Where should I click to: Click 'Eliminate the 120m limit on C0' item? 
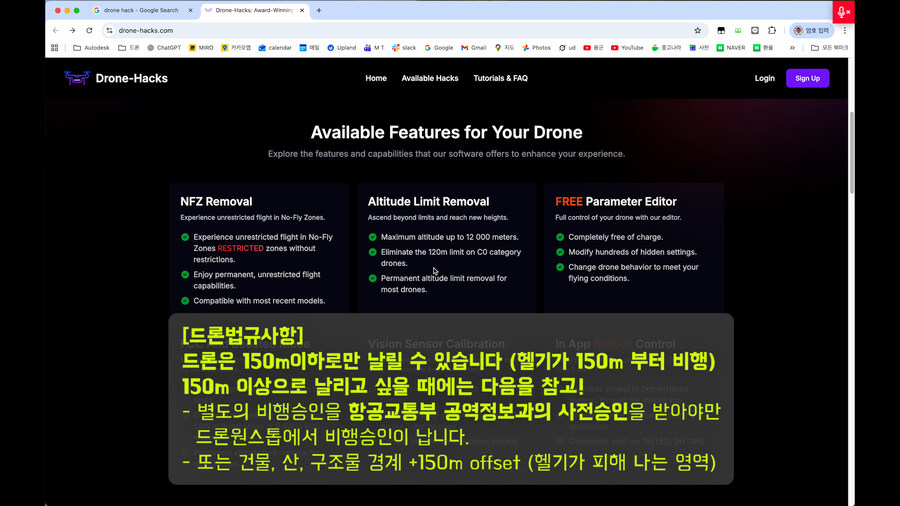451,258
